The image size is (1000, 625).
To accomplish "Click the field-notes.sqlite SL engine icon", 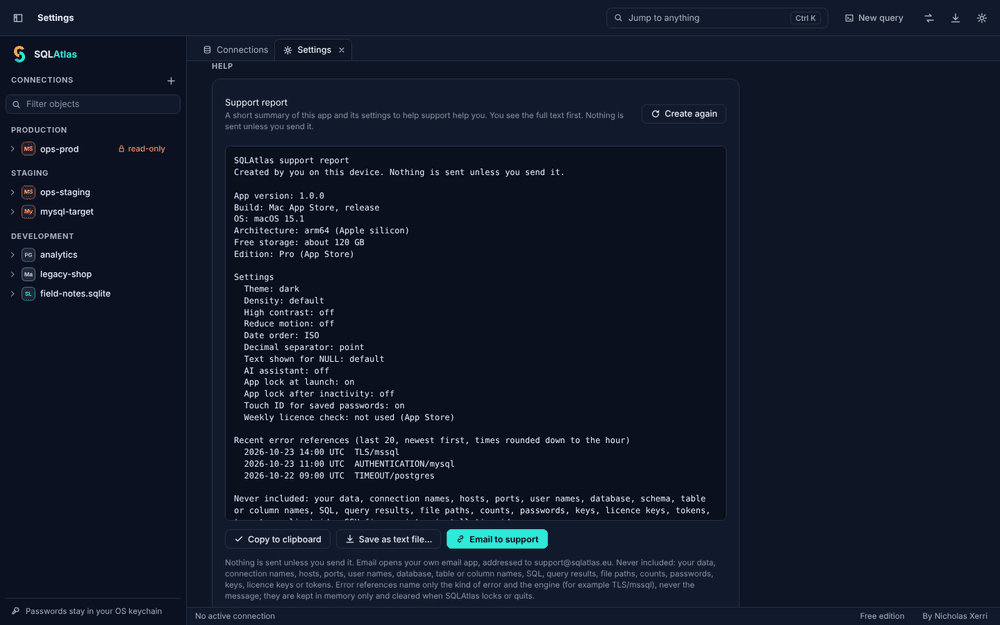I will (28, 293).
